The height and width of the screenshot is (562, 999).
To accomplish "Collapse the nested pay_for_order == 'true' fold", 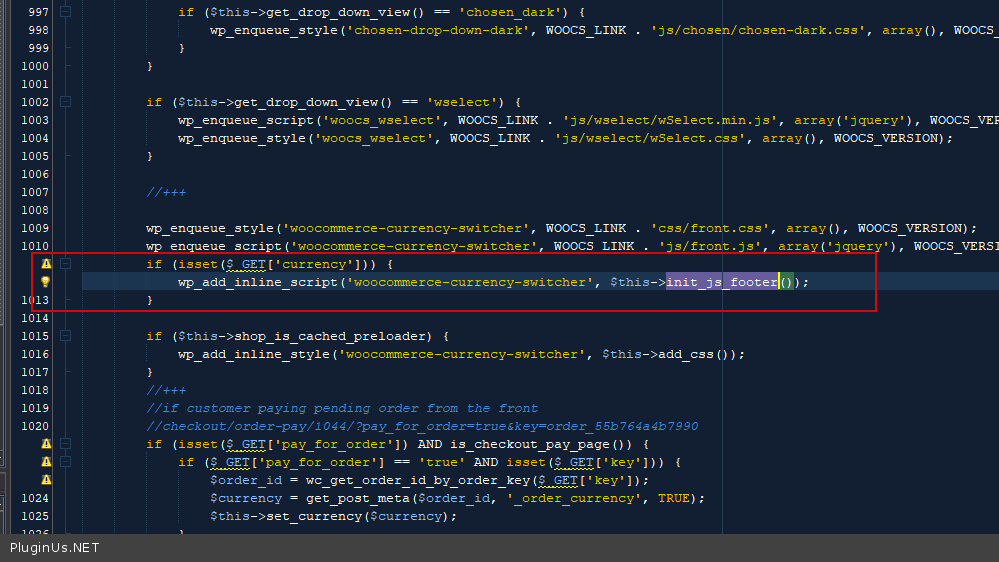I will [65, 462].
